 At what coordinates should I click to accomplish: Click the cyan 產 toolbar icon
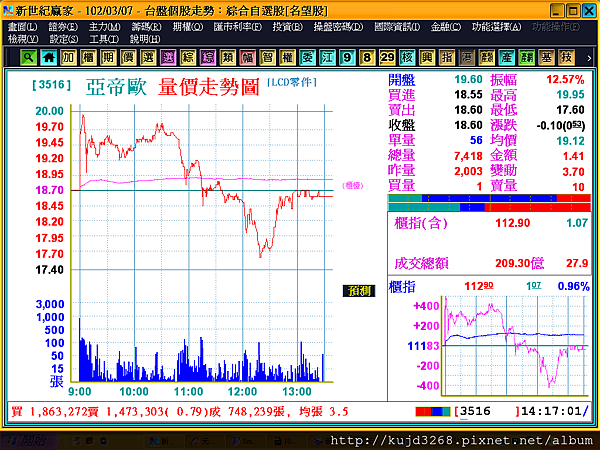(x=506, y=58)
